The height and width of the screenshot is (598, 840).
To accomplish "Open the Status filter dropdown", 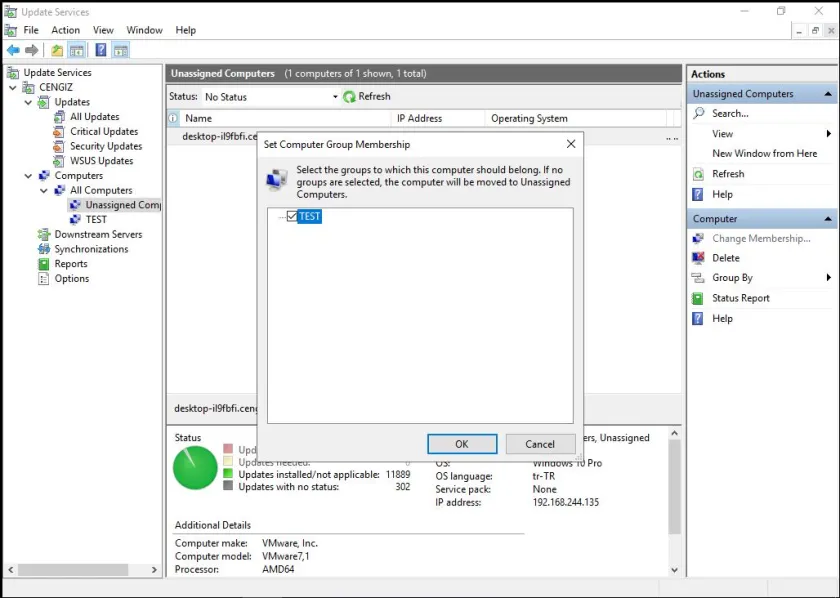I will tap(335, 97).
